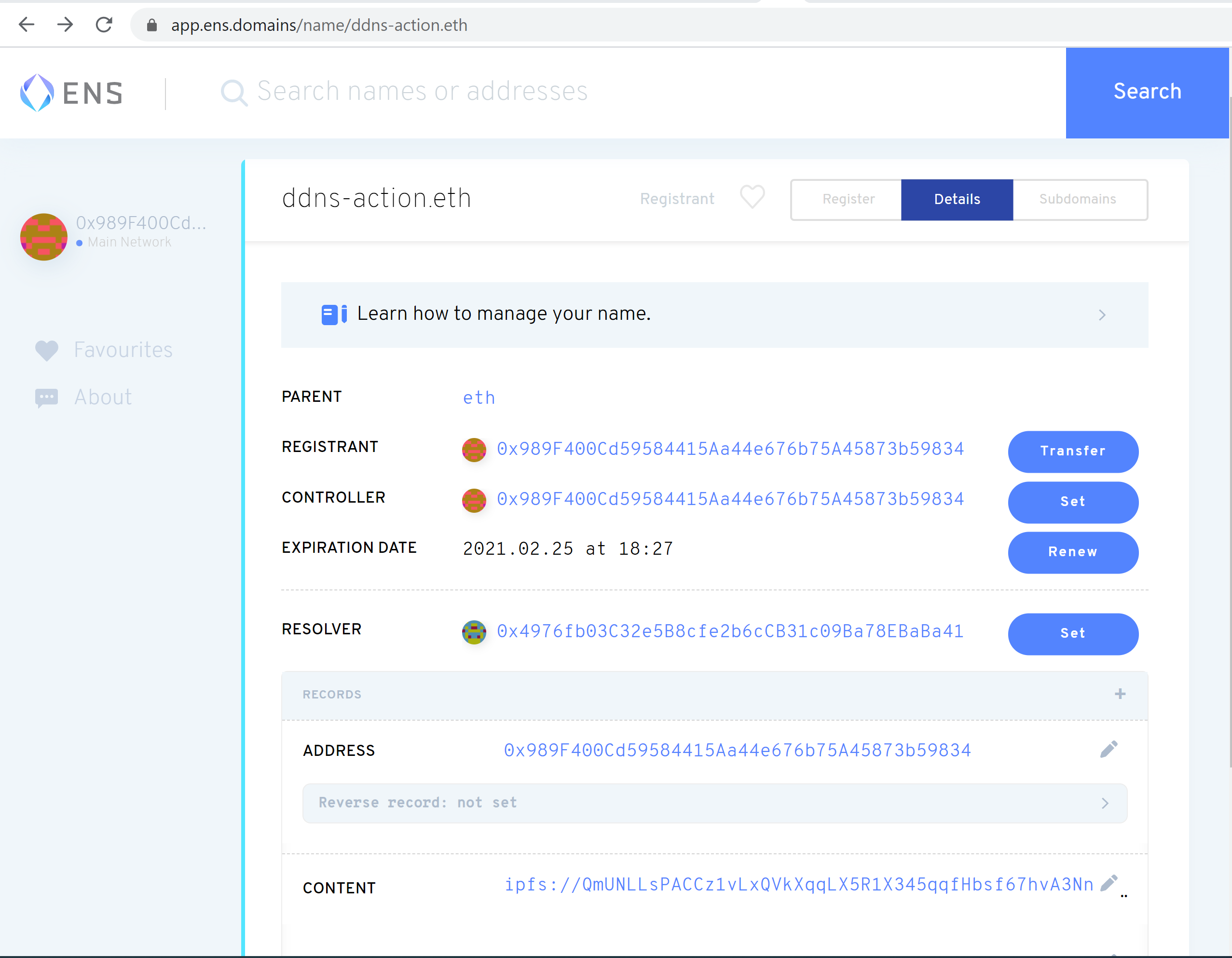
Task: Open the eth parent link
Action: tap(479, 398)
